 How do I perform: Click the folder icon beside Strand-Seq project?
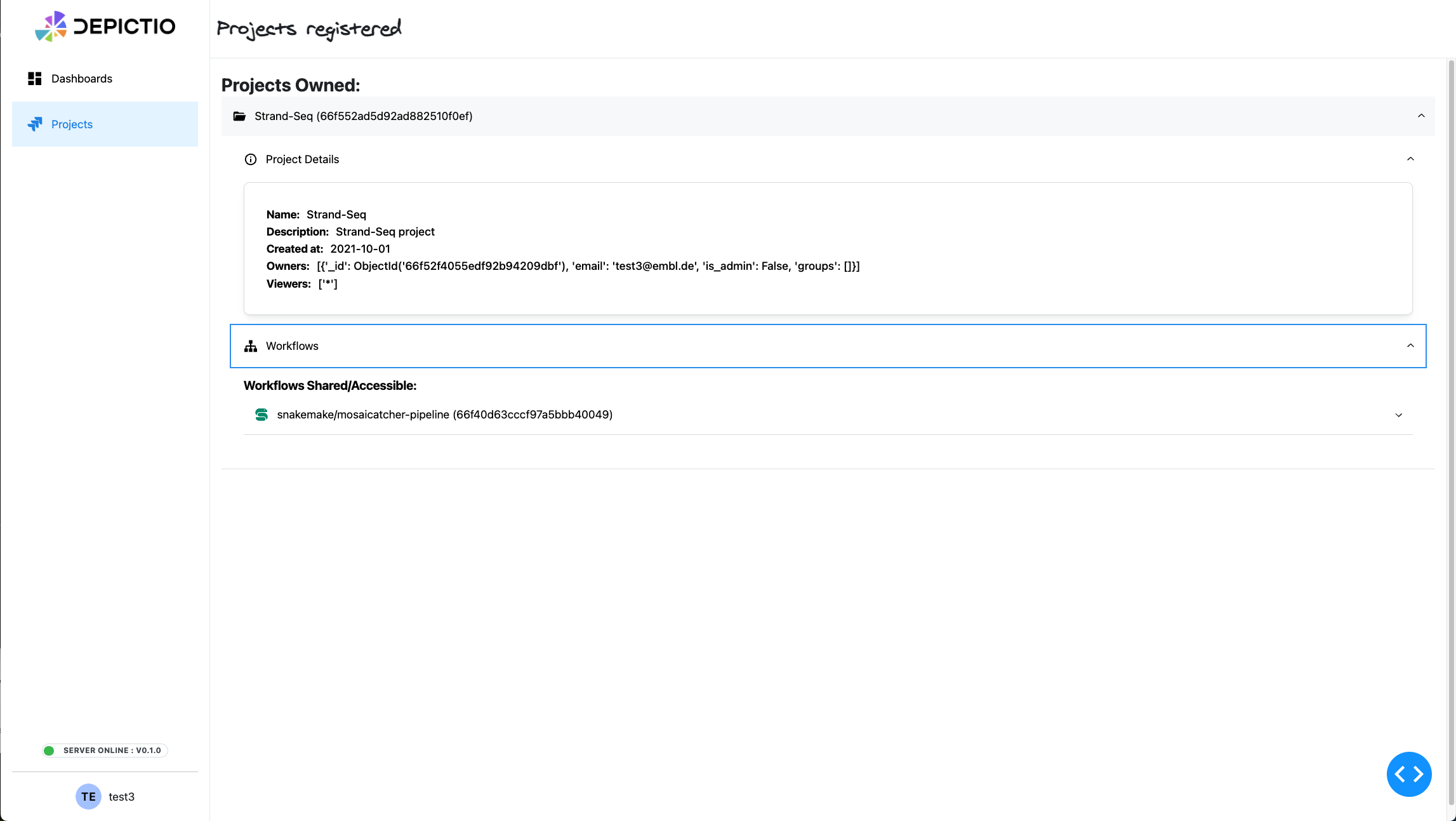[x=239, y=116]
